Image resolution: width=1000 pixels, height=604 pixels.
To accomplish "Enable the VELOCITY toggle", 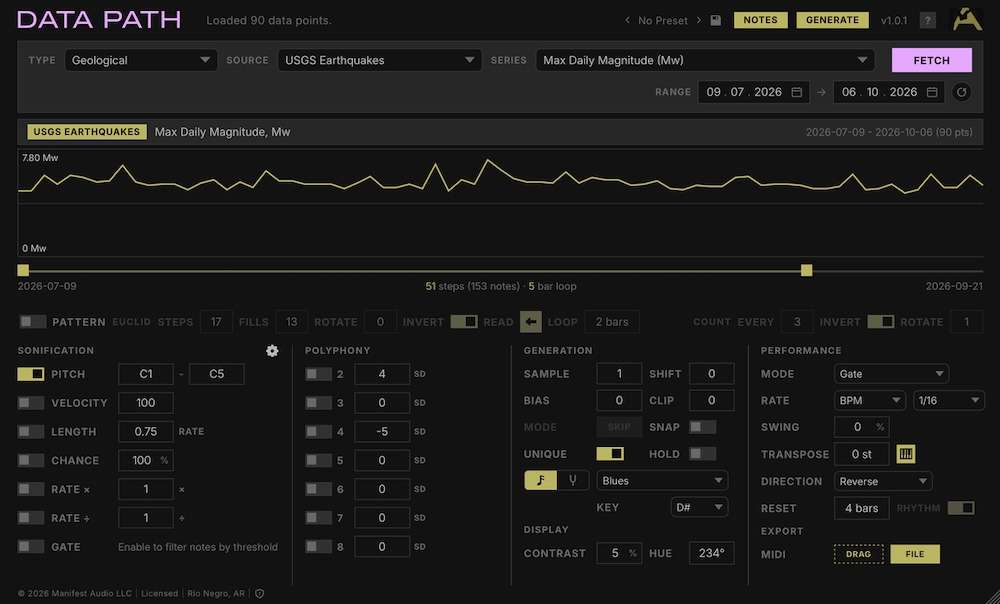I will [31, 403].
